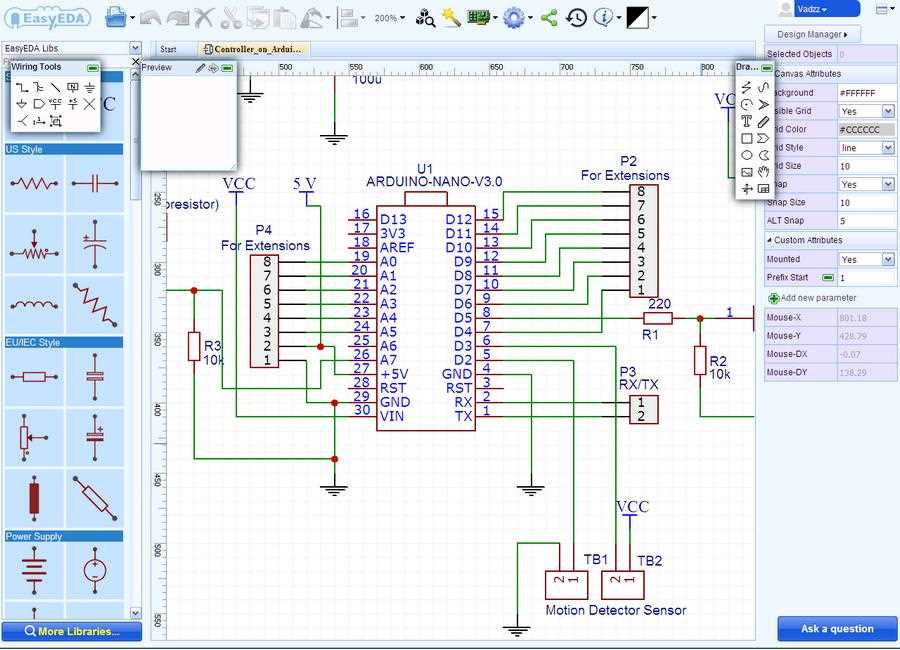
Task: Click the clipboard paste icon
Action: point(284,18)
